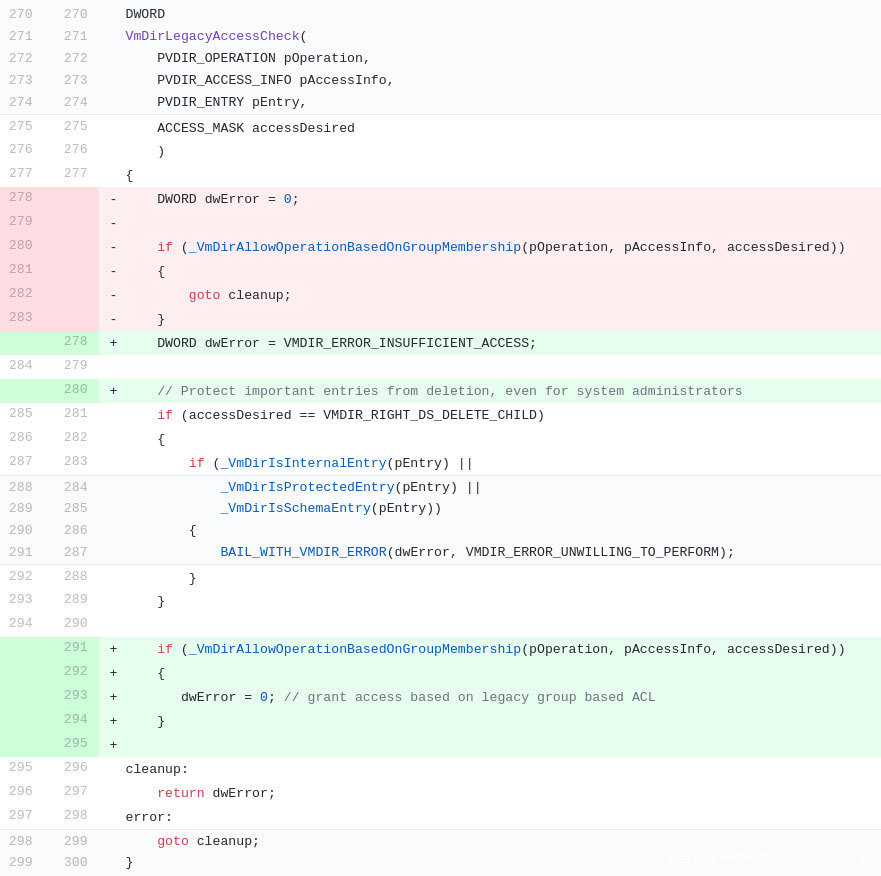This screenshot has width=881, height=876.
Task: Click the 'grant access based on legacy group' comment
Action: [x=469, y=698]
